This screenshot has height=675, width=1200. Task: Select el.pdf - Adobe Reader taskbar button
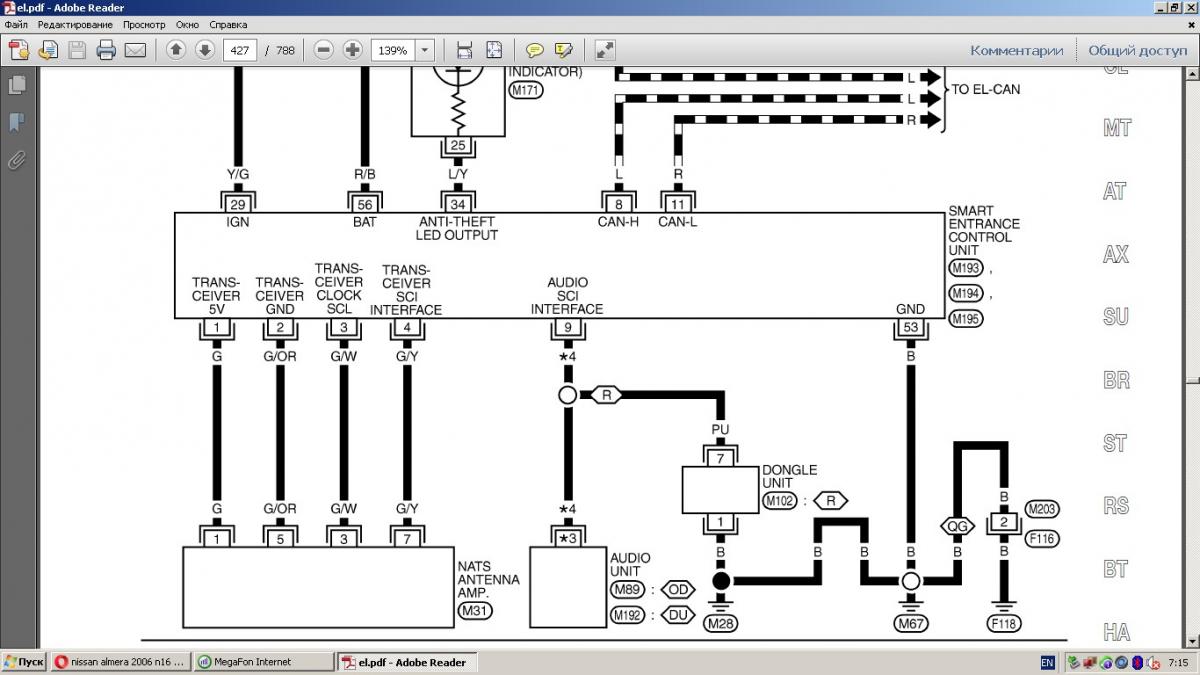point(405,662)
